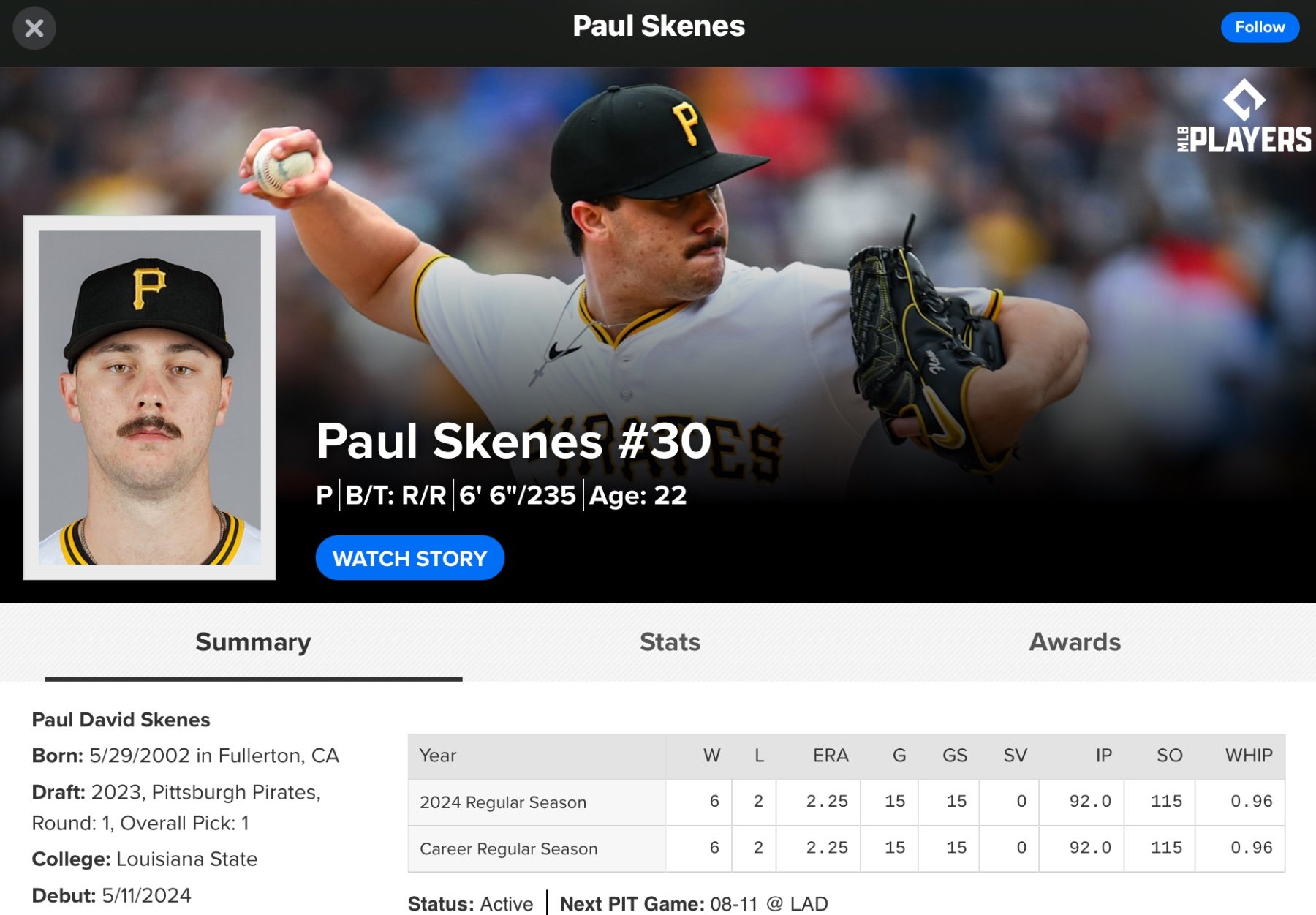Click the SO column header
The image size is (1316, 915).
pyautogui.click(x=1169, y=756)
